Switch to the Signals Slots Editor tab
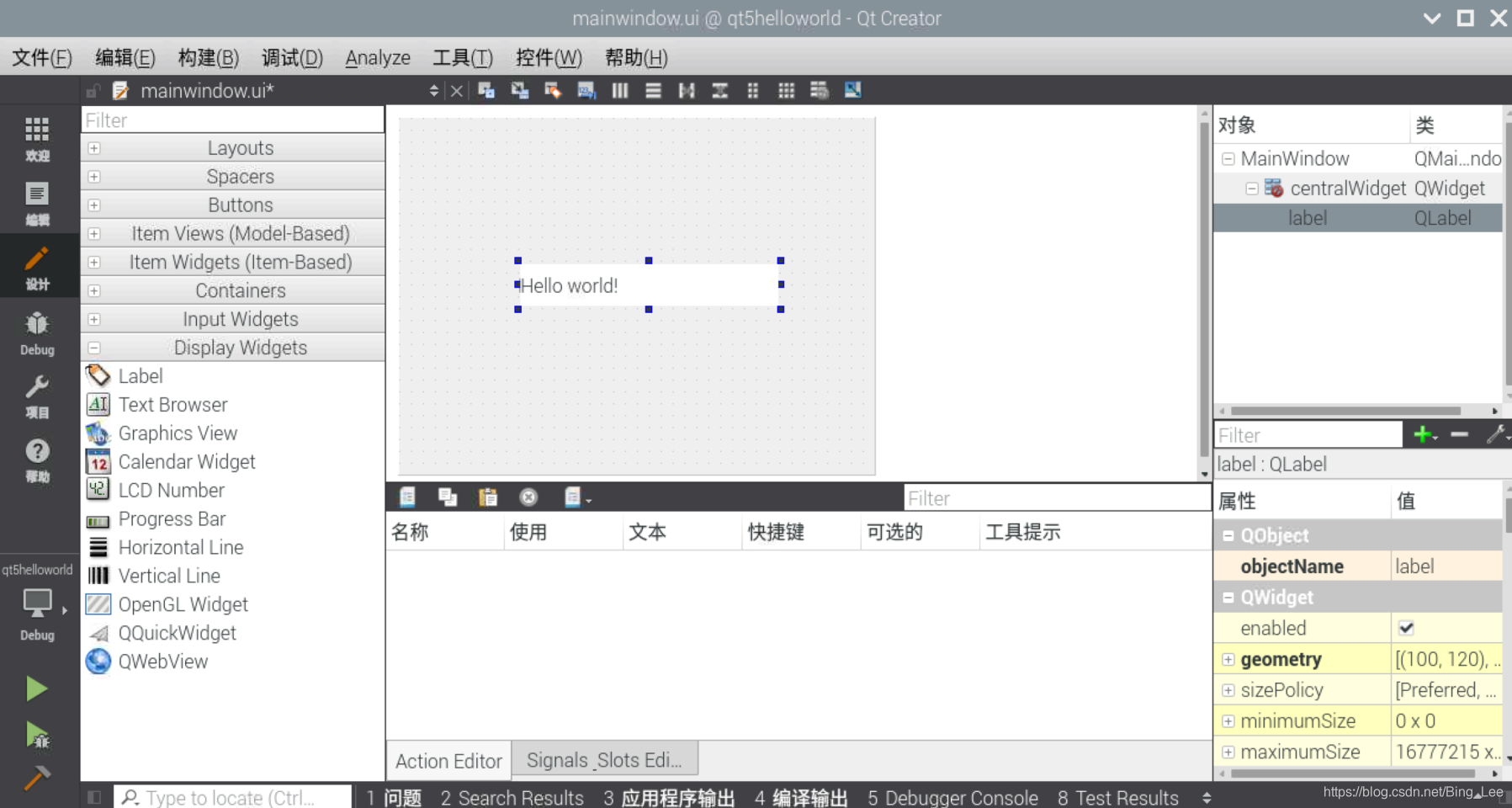Viewport: 1512px width, 808px height. (x=604, y=759)
